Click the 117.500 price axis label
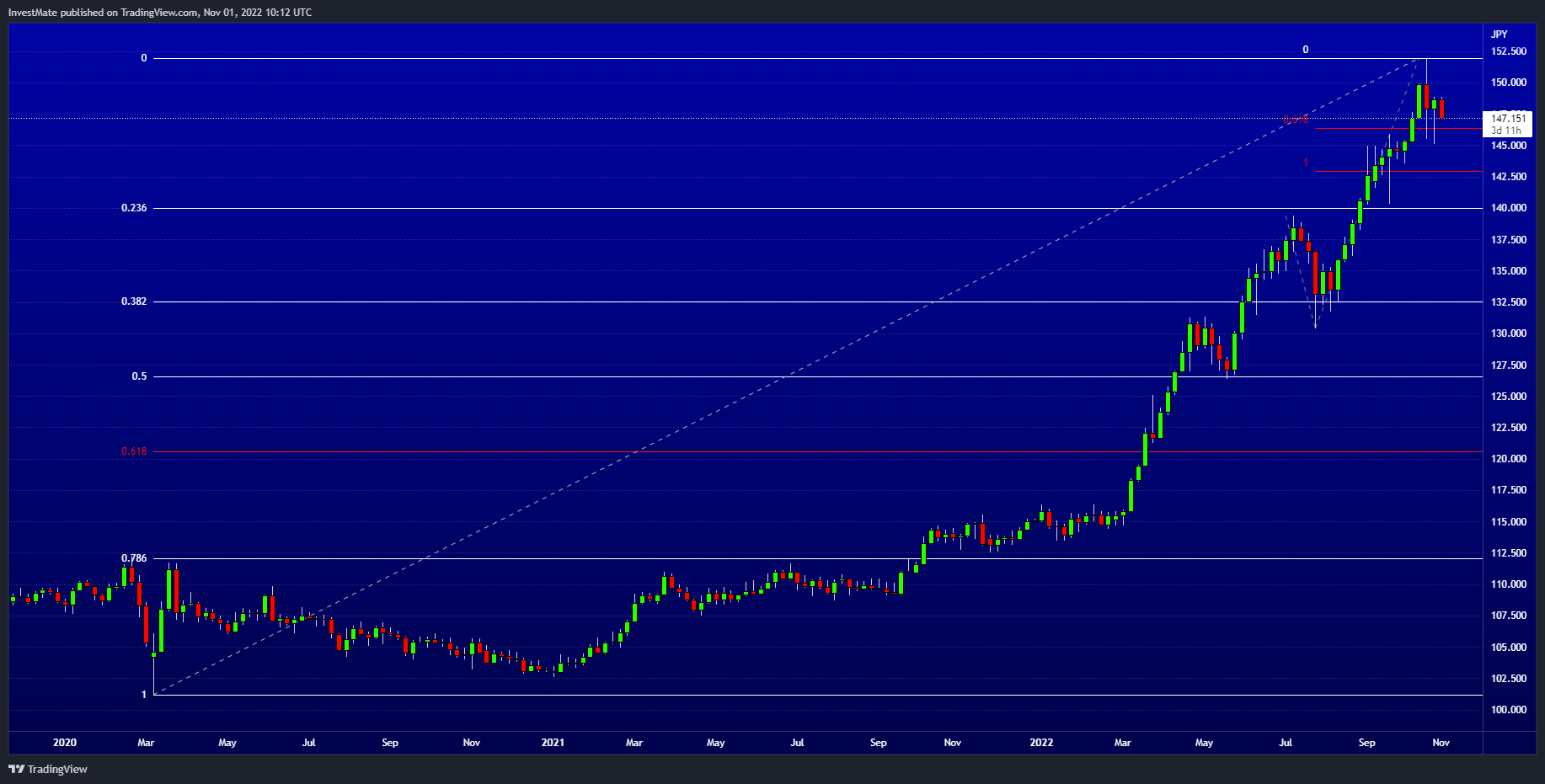The image size is (1545, 784). 1508,490
